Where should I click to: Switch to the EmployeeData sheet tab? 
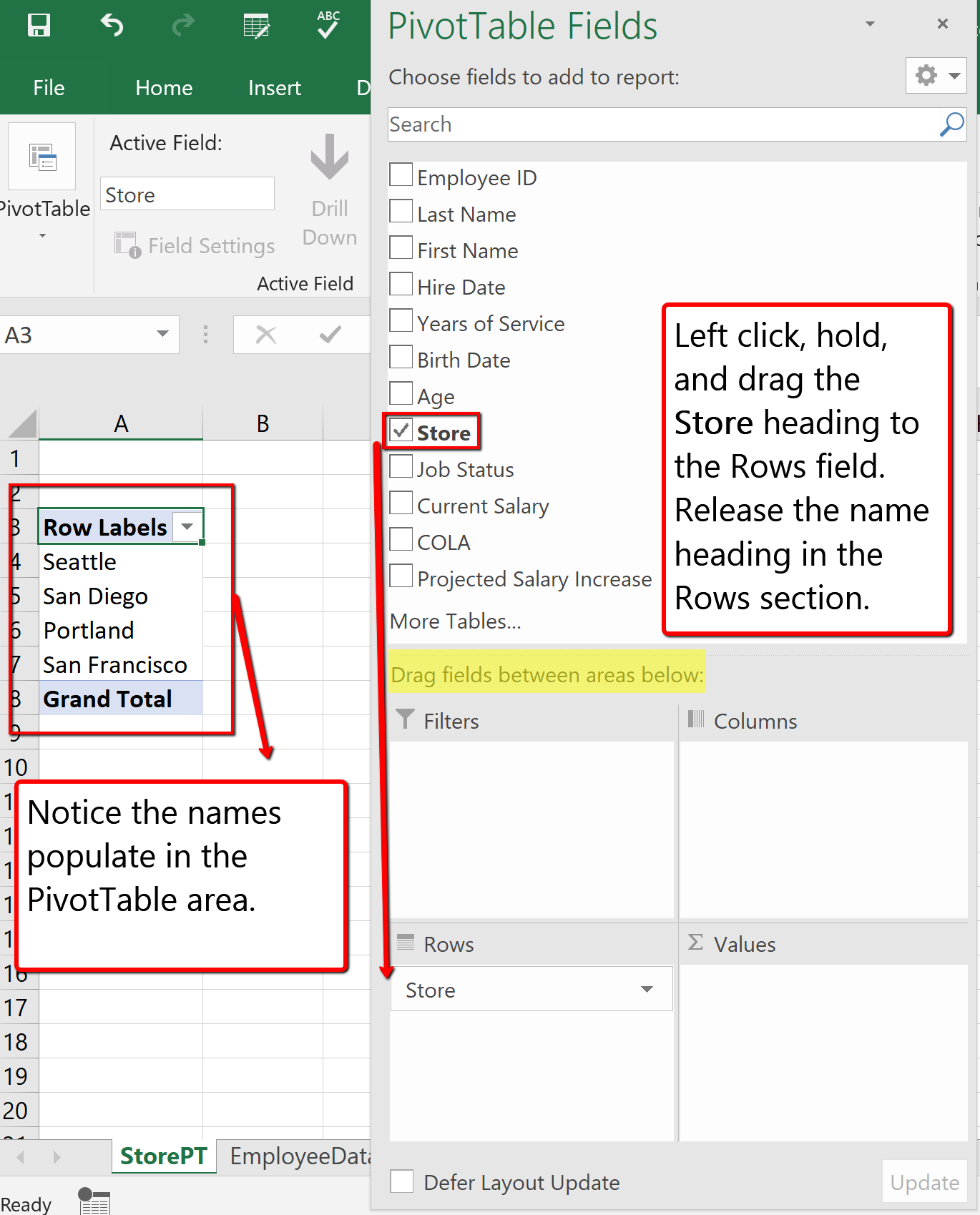coord(299,1156)
